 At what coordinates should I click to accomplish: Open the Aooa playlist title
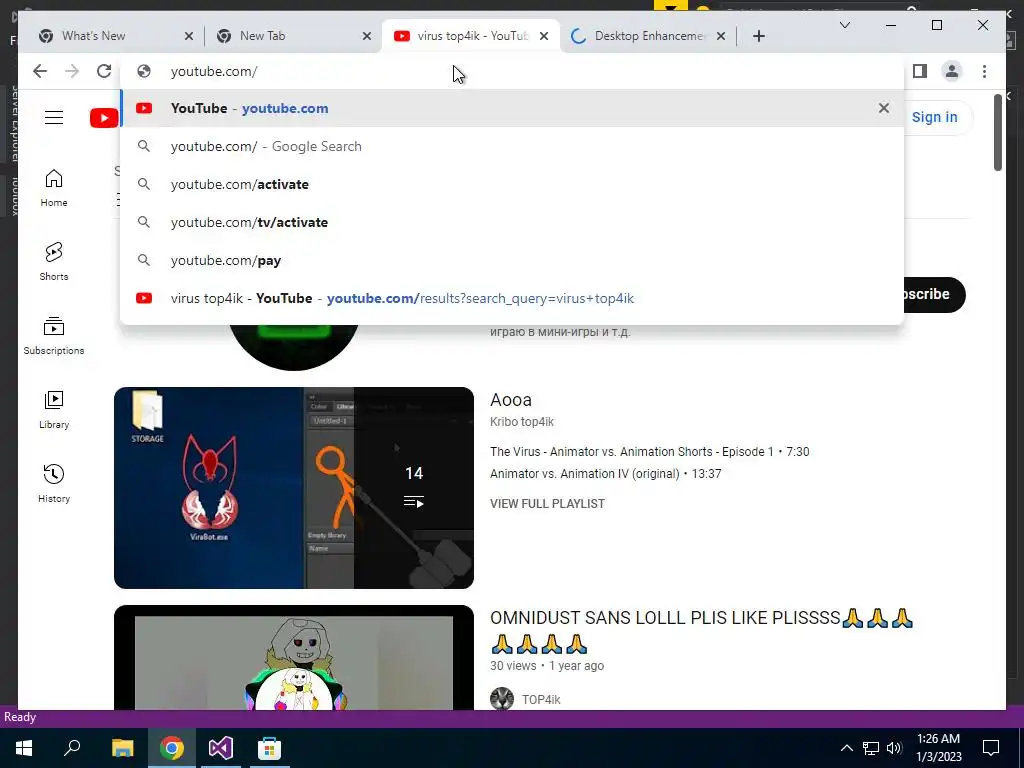511,400
